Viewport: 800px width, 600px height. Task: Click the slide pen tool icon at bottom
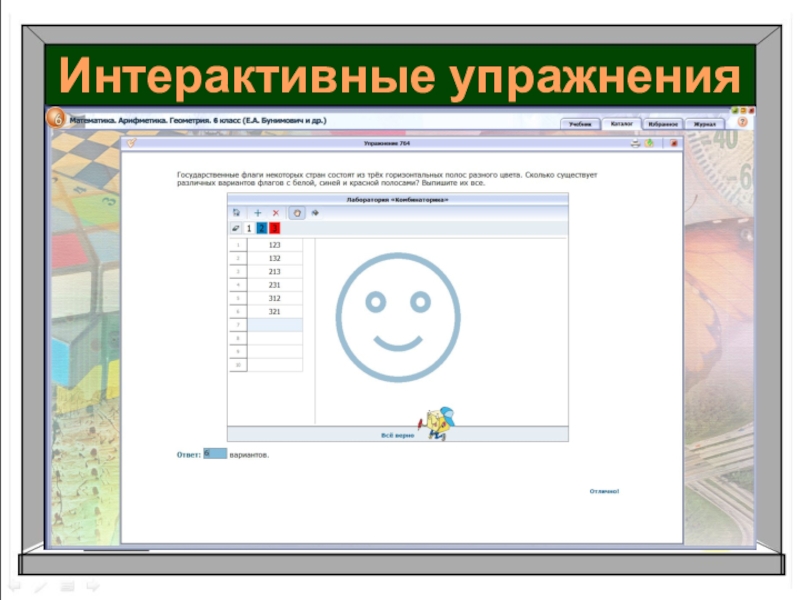point(40,587)
